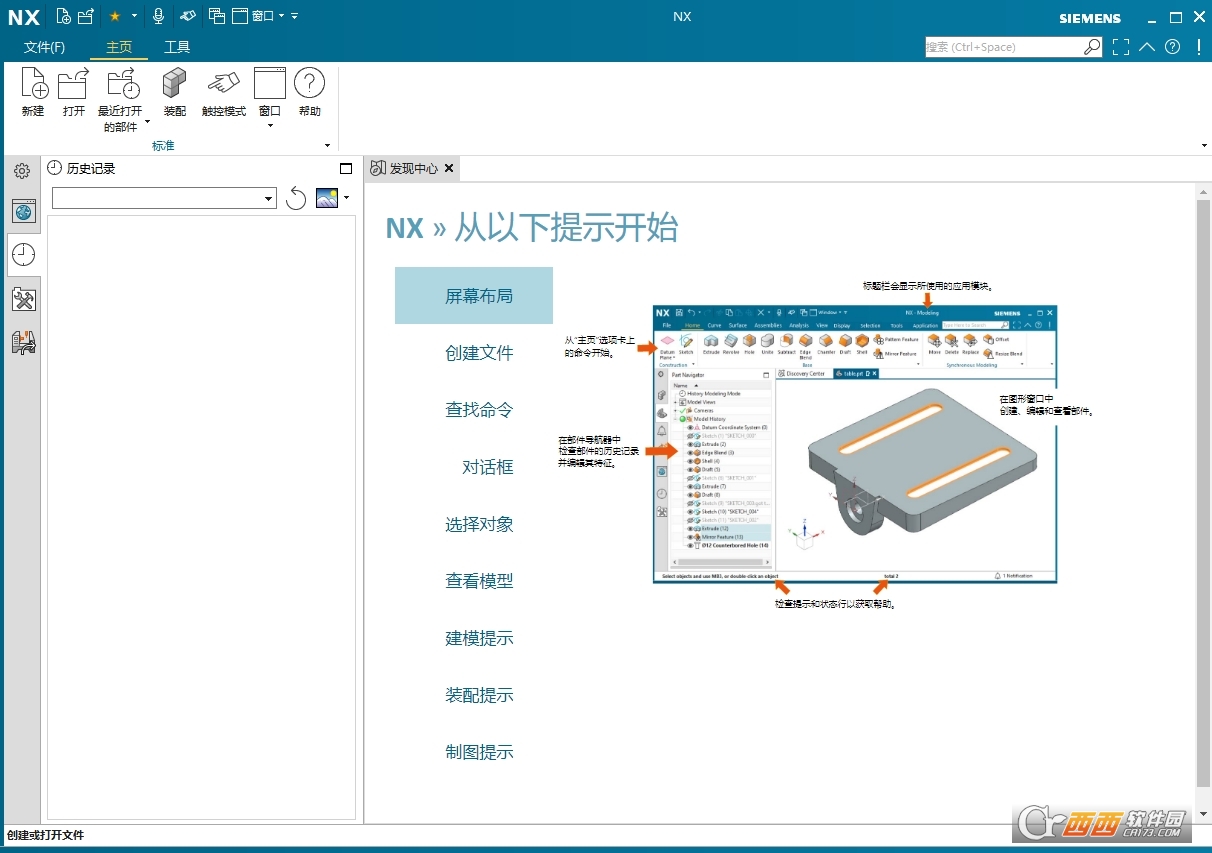Expand history view style dropdown arrow
The height and width of the screenshot is (853, 1212).
click(x=346, y=198)
